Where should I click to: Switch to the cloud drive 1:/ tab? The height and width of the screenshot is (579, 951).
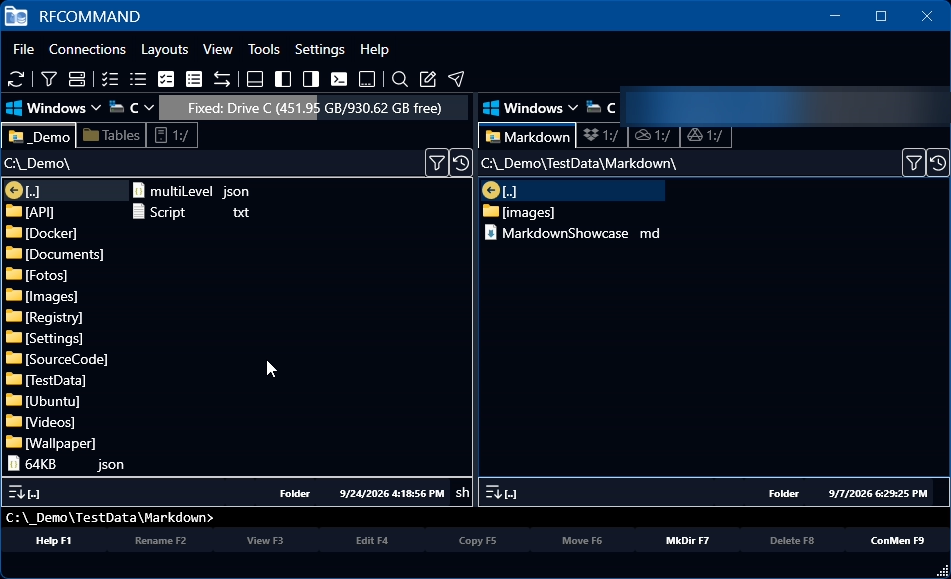[653, 135]
